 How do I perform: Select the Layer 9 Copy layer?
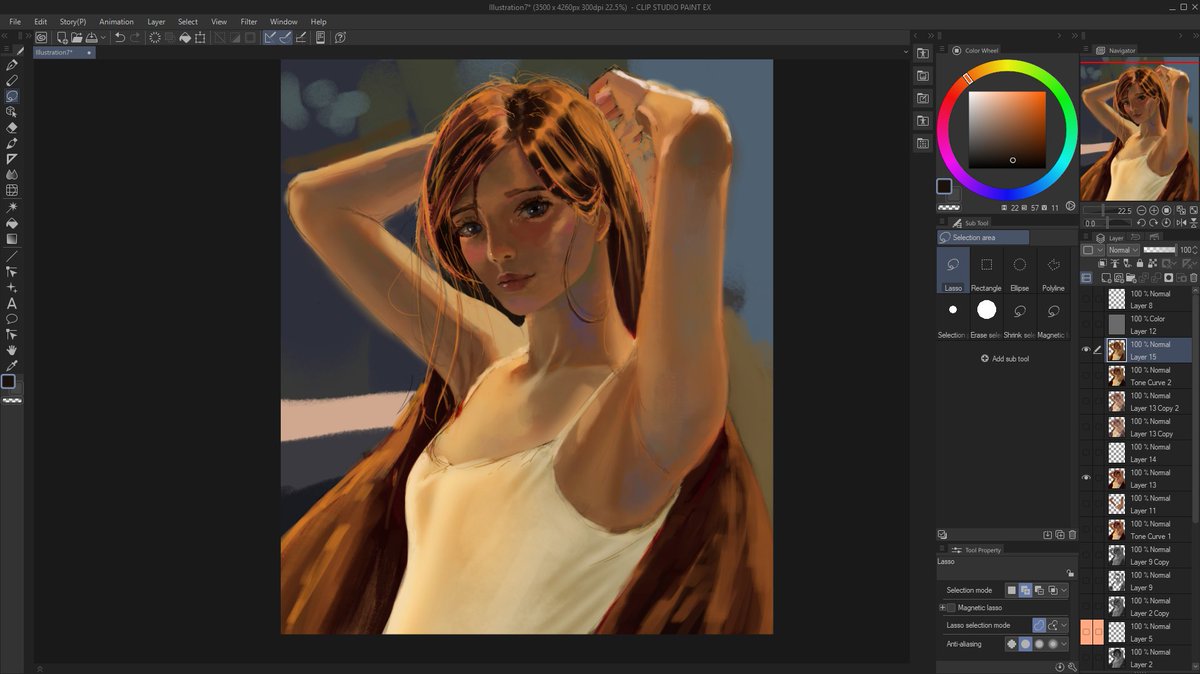pos(1150,555)
